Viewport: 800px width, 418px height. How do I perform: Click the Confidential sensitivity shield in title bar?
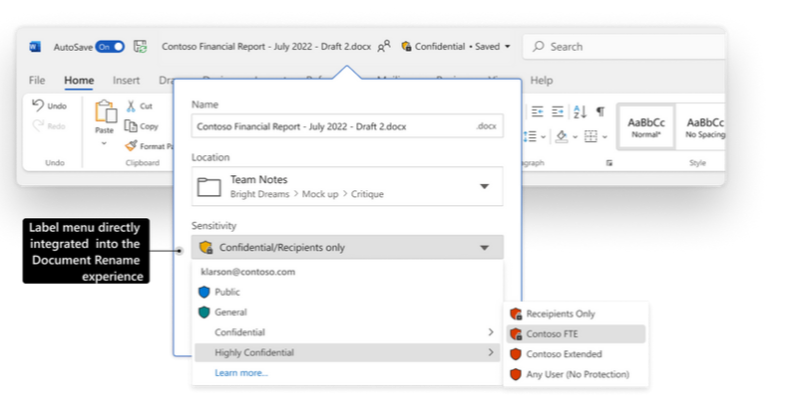pyautogui.click(x=406, y=46)
